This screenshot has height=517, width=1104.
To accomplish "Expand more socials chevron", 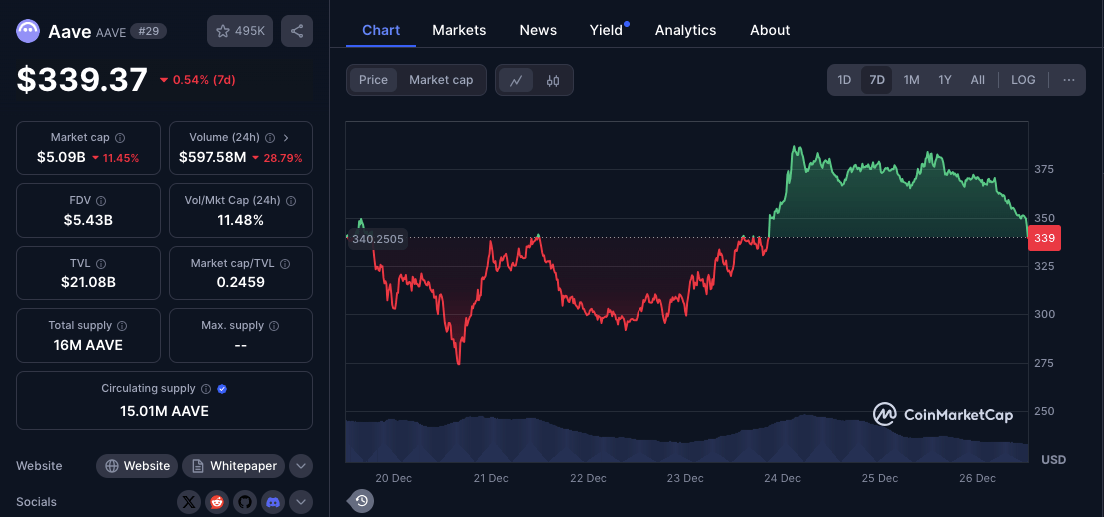I will [300, 502].
